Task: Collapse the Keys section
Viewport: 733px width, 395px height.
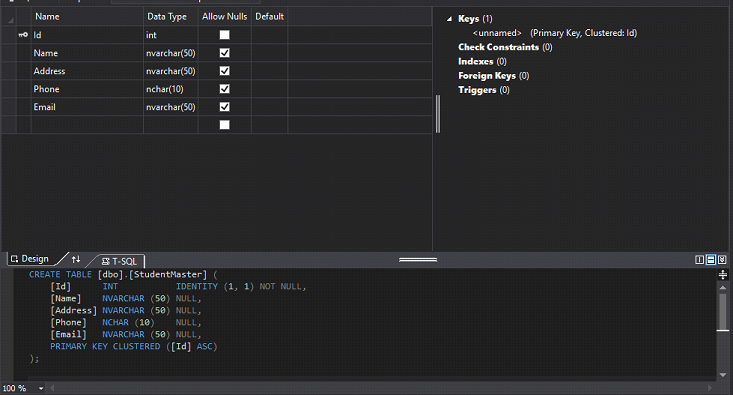Action: tap(449, 19)
